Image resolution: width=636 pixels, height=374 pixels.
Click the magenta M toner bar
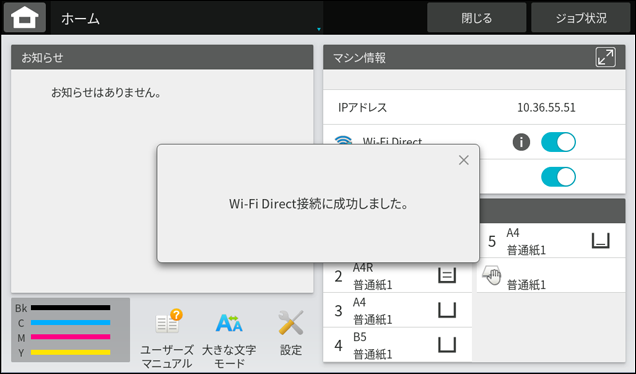(71, 337)
